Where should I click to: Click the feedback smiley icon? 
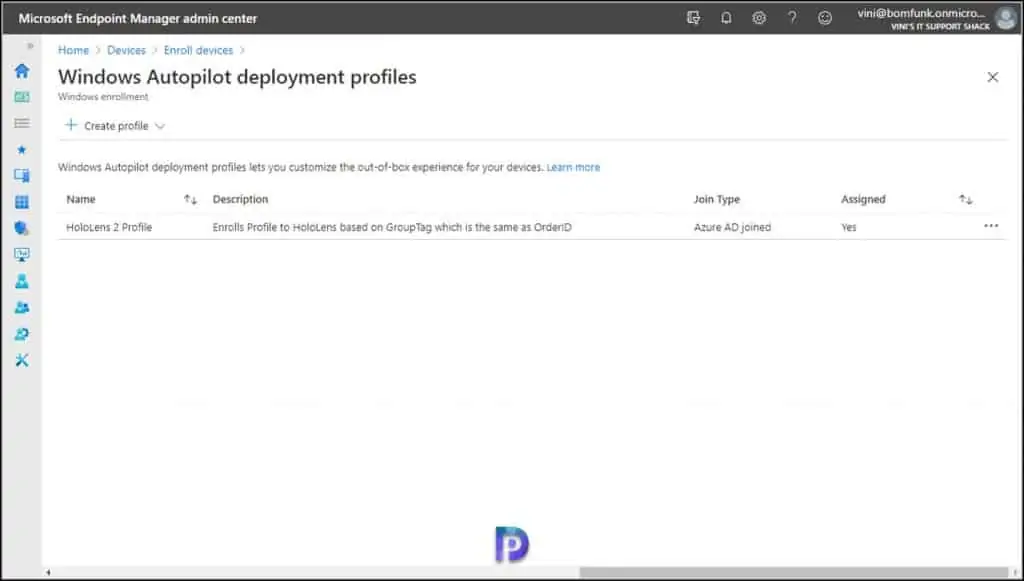pos(825,18)
